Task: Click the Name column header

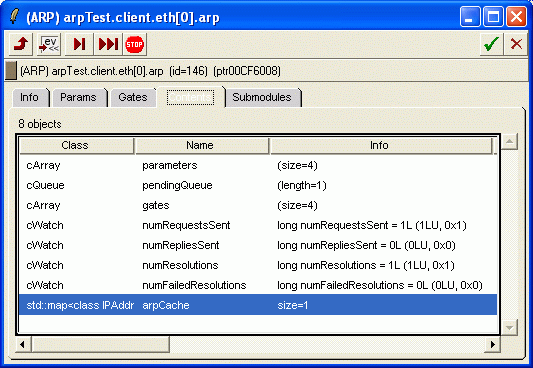Action: pos(201,145)
